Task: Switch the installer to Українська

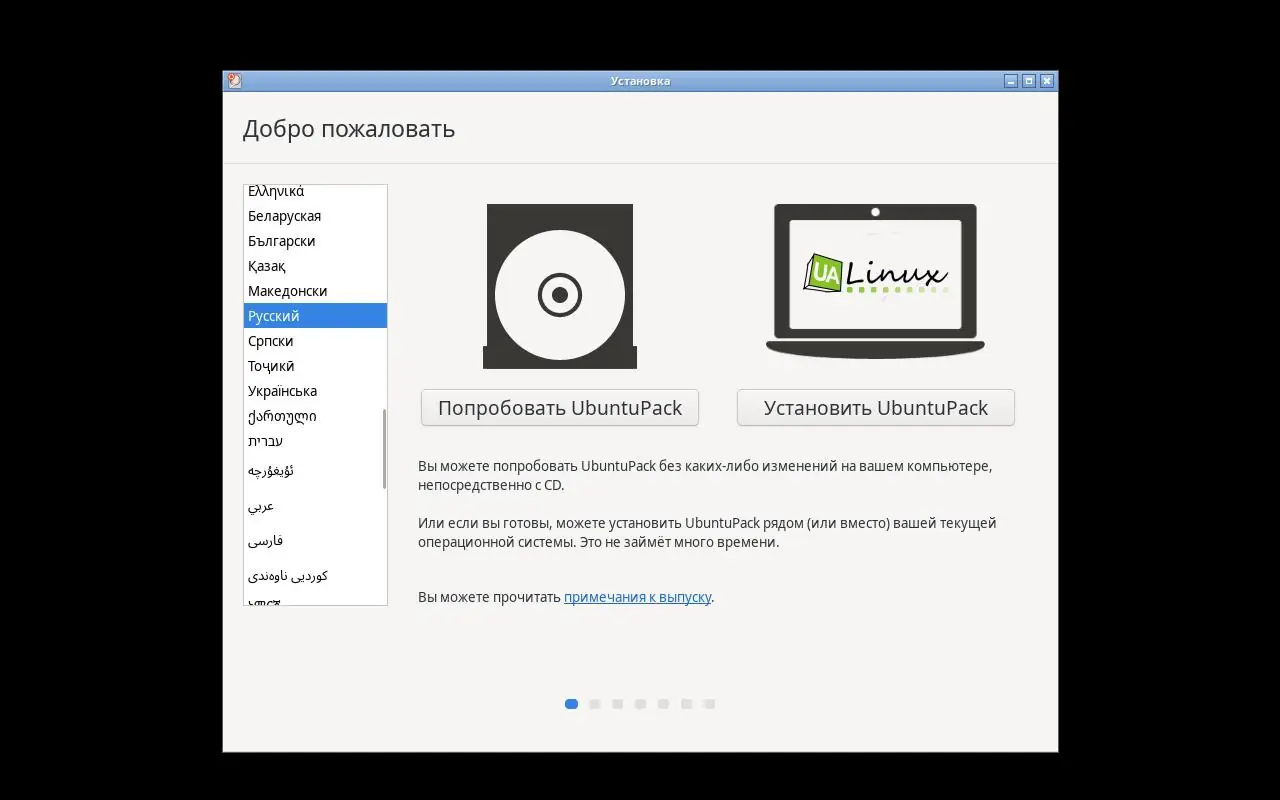Action: [x=315, y=391]
